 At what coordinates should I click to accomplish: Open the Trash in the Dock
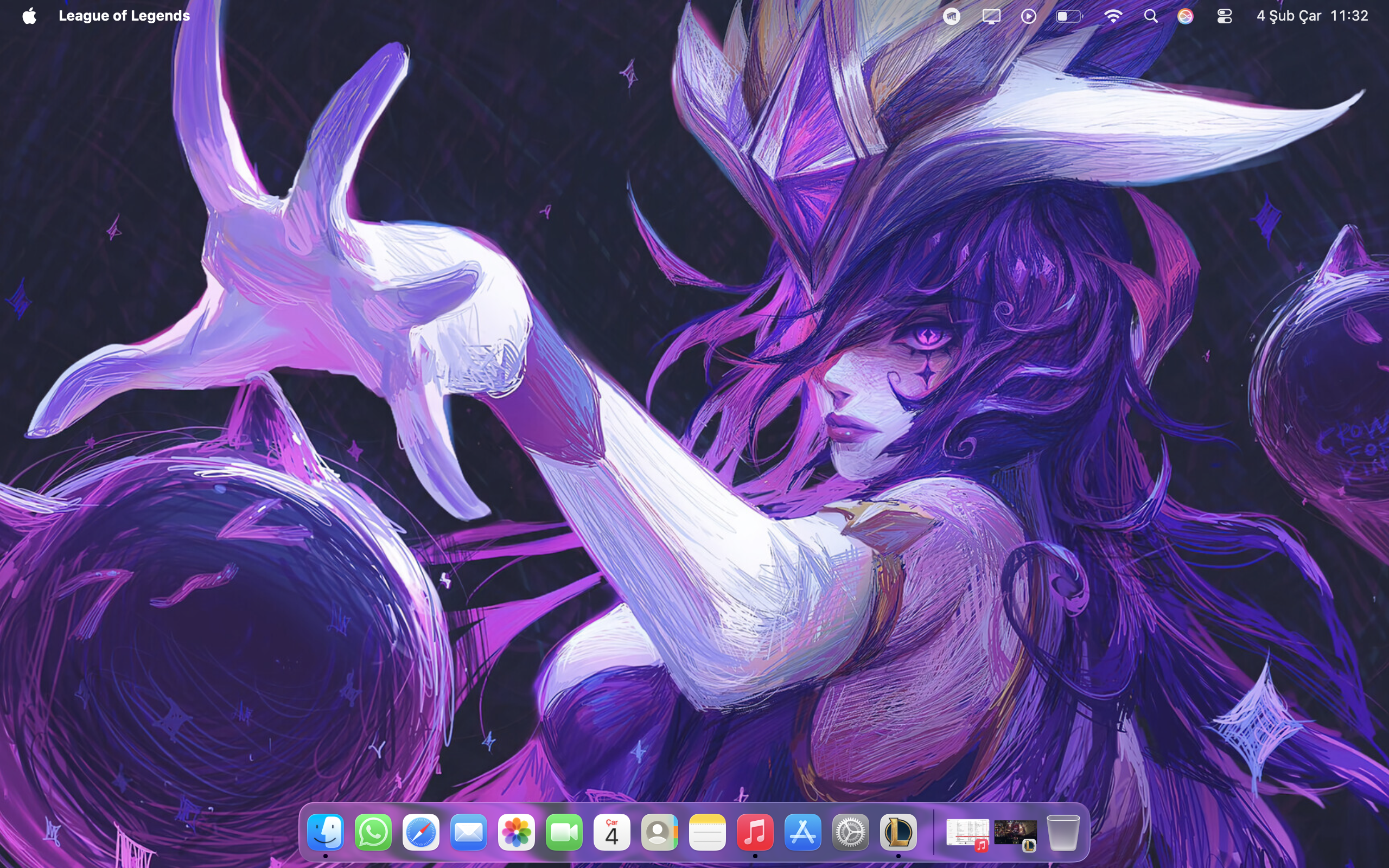[1063, 832]
